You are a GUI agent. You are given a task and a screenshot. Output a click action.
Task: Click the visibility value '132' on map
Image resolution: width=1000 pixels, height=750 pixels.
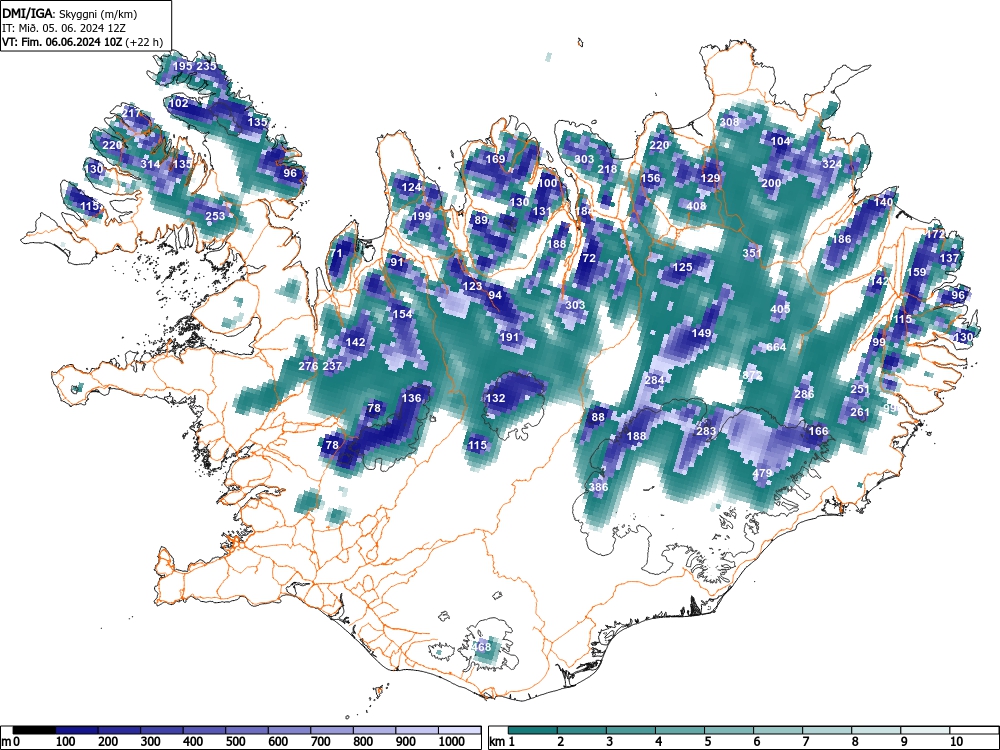(x=496, y=399)
